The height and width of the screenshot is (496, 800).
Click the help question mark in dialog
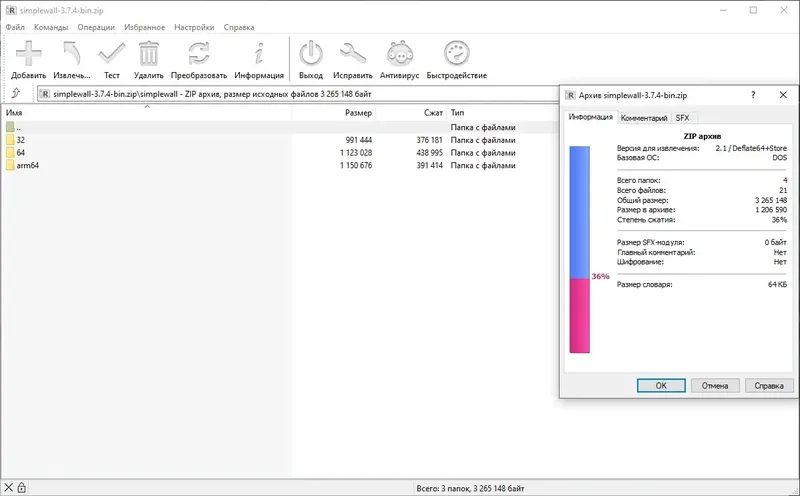tap(753, 95)
